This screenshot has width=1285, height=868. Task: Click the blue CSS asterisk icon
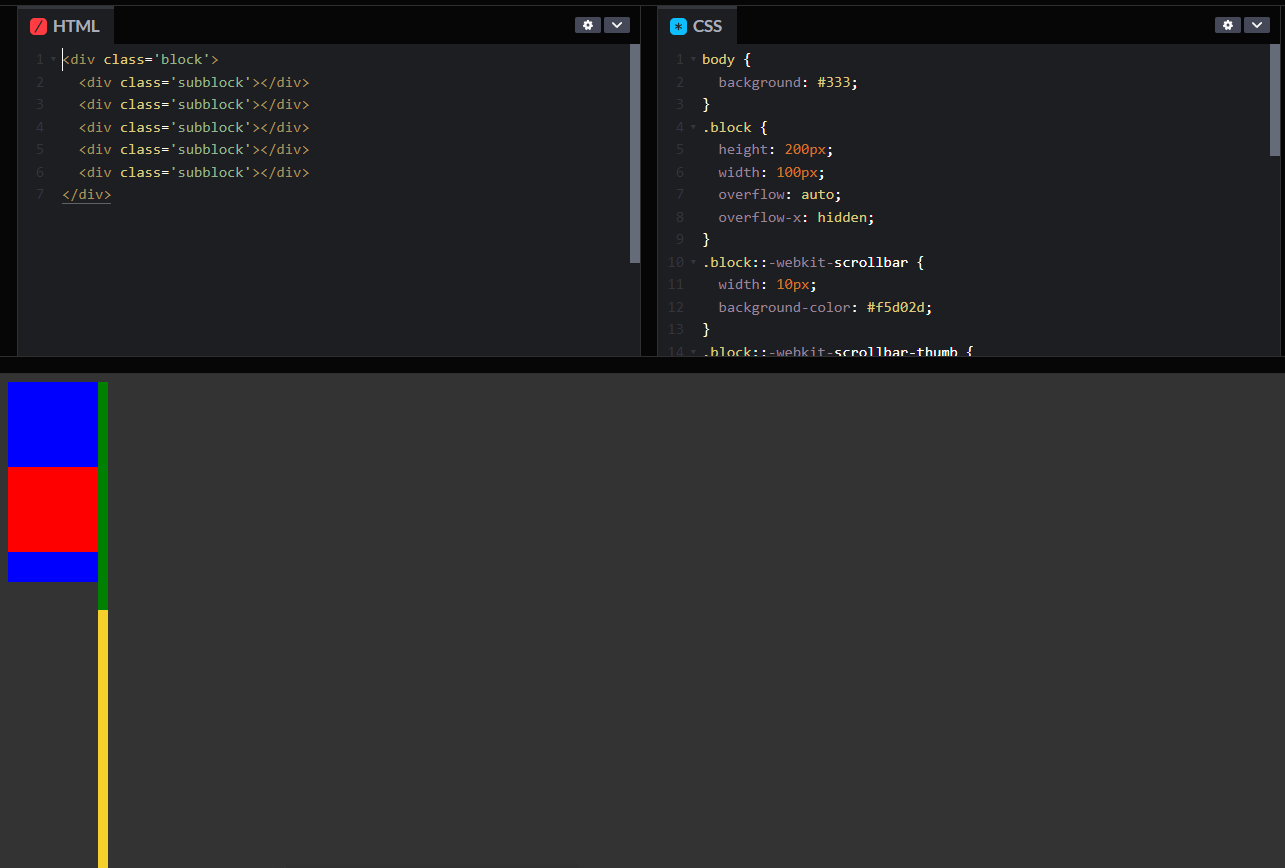click(678, 27)
